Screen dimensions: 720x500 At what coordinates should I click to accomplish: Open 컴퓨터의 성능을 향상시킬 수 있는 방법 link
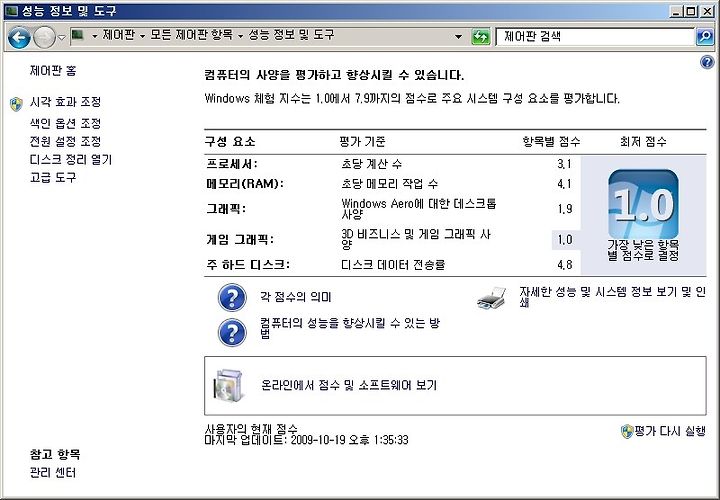(350, 328)
